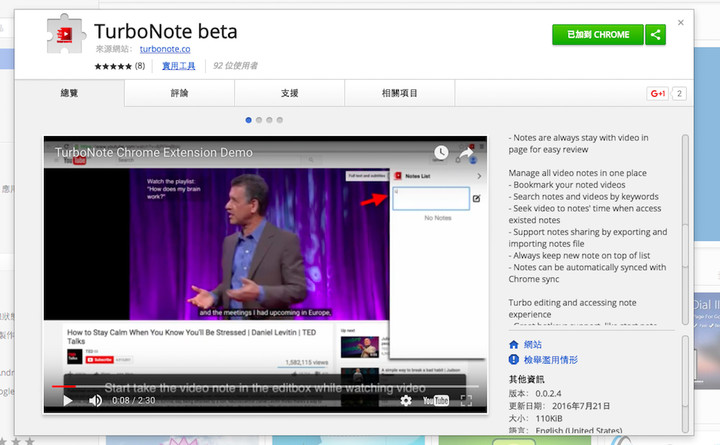The height and width of the screenshot is (445, 720).
Task: Click the report abuse exclamation icon
Action: click(x=514, y=360)
